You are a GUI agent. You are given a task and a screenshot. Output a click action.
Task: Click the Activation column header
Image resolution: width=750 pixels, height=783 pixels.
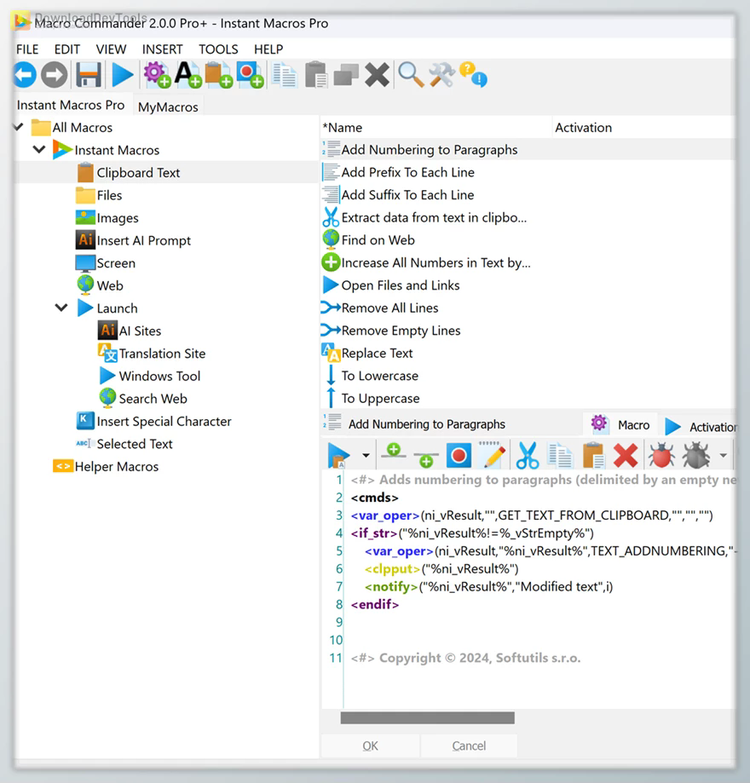pos(644,127)
